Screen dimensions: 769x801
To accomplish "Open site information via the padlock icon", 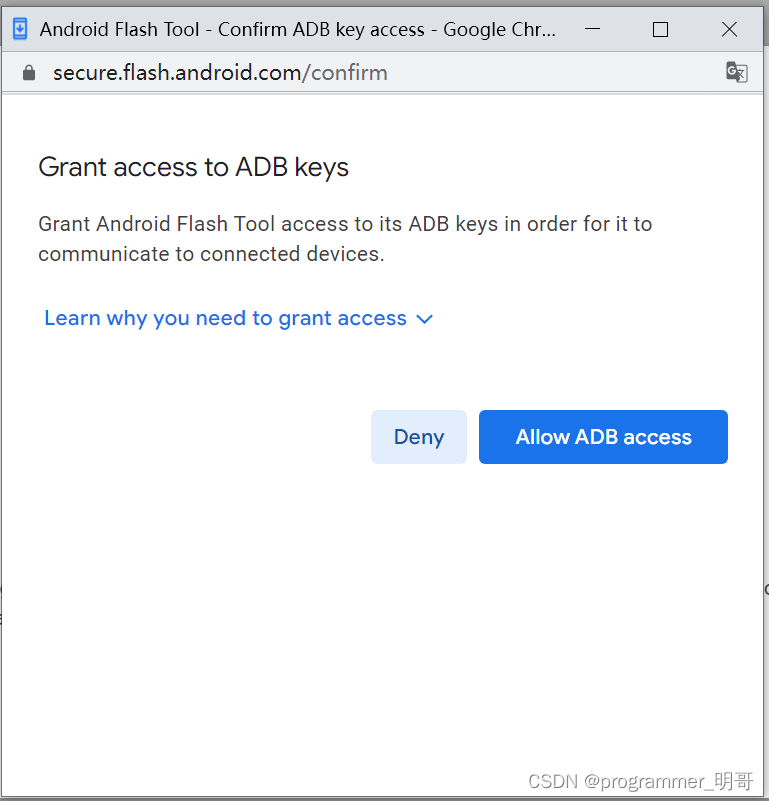I will [28, 72].
